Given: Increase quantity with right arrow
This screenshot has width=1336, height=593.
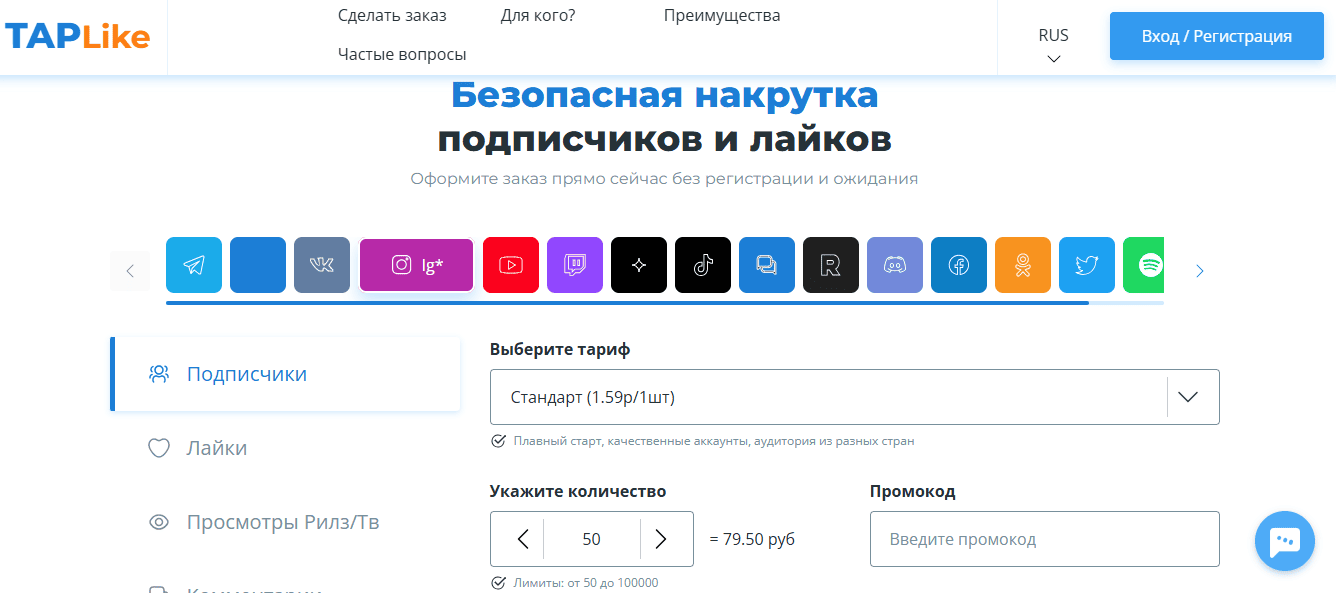Looking at the screenshot, I should click(660, 539).
